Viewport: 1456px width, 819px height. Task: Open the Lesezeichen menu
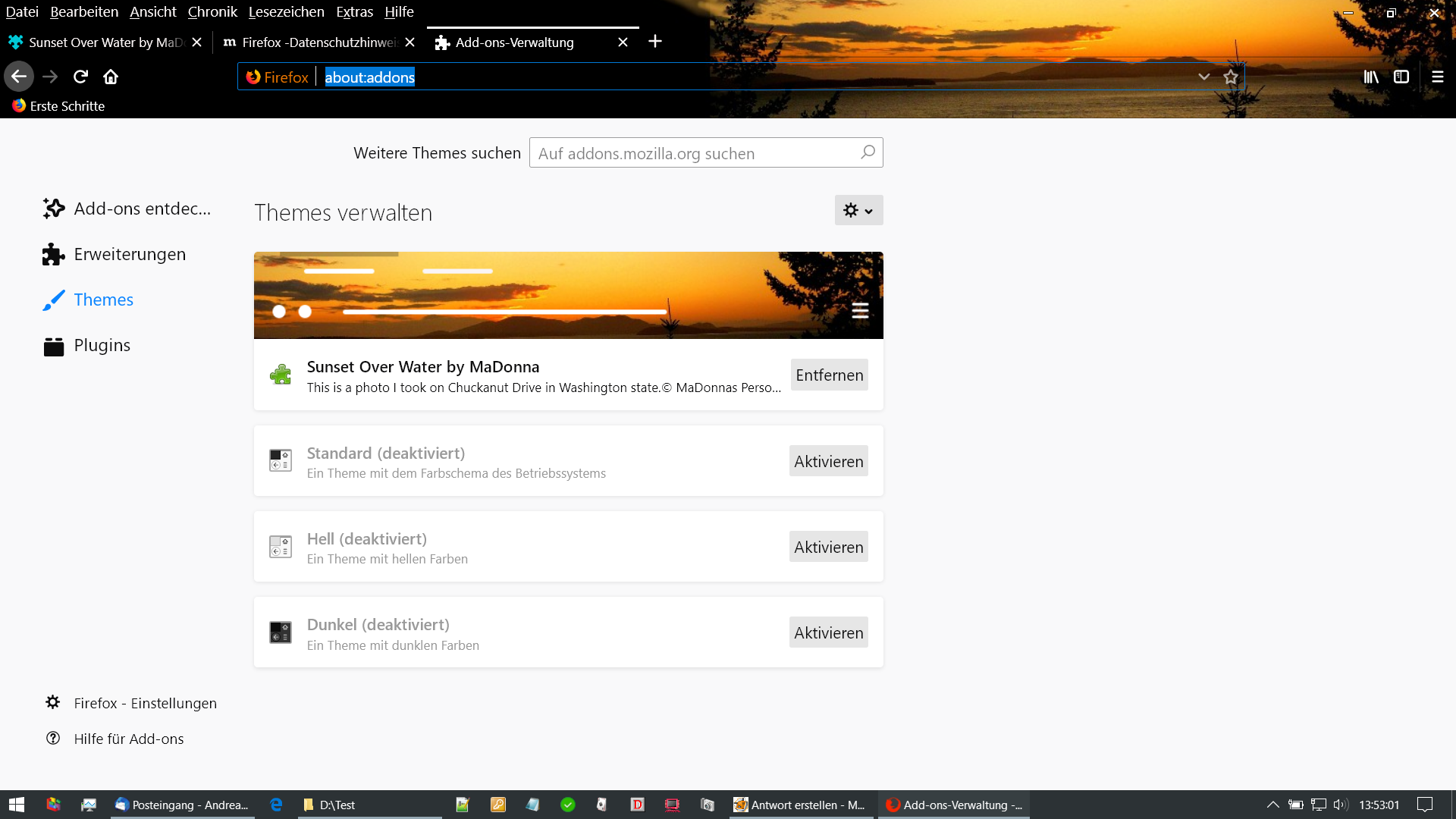286,11
